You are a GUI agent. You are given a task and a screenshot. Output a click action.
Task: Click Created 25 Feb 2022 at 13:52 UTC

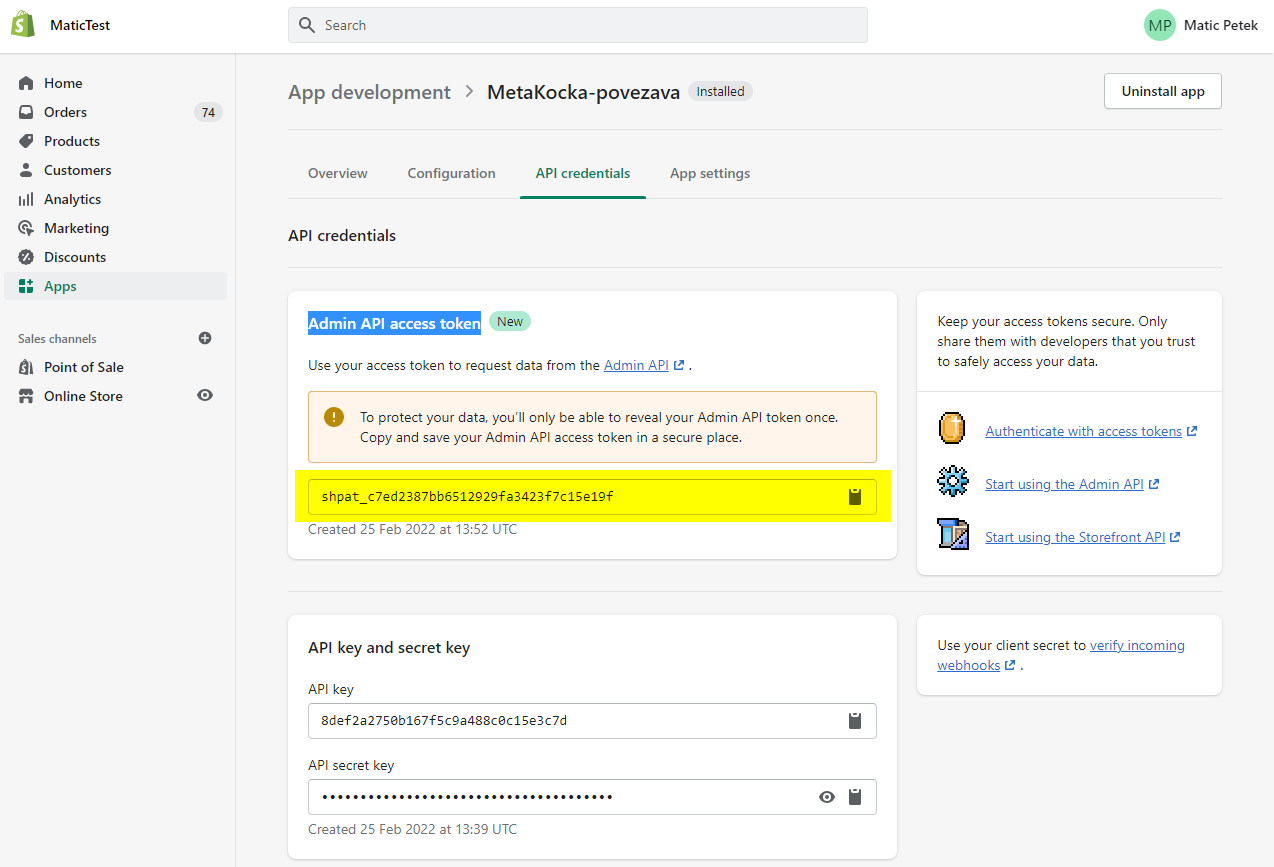[412, 529]
